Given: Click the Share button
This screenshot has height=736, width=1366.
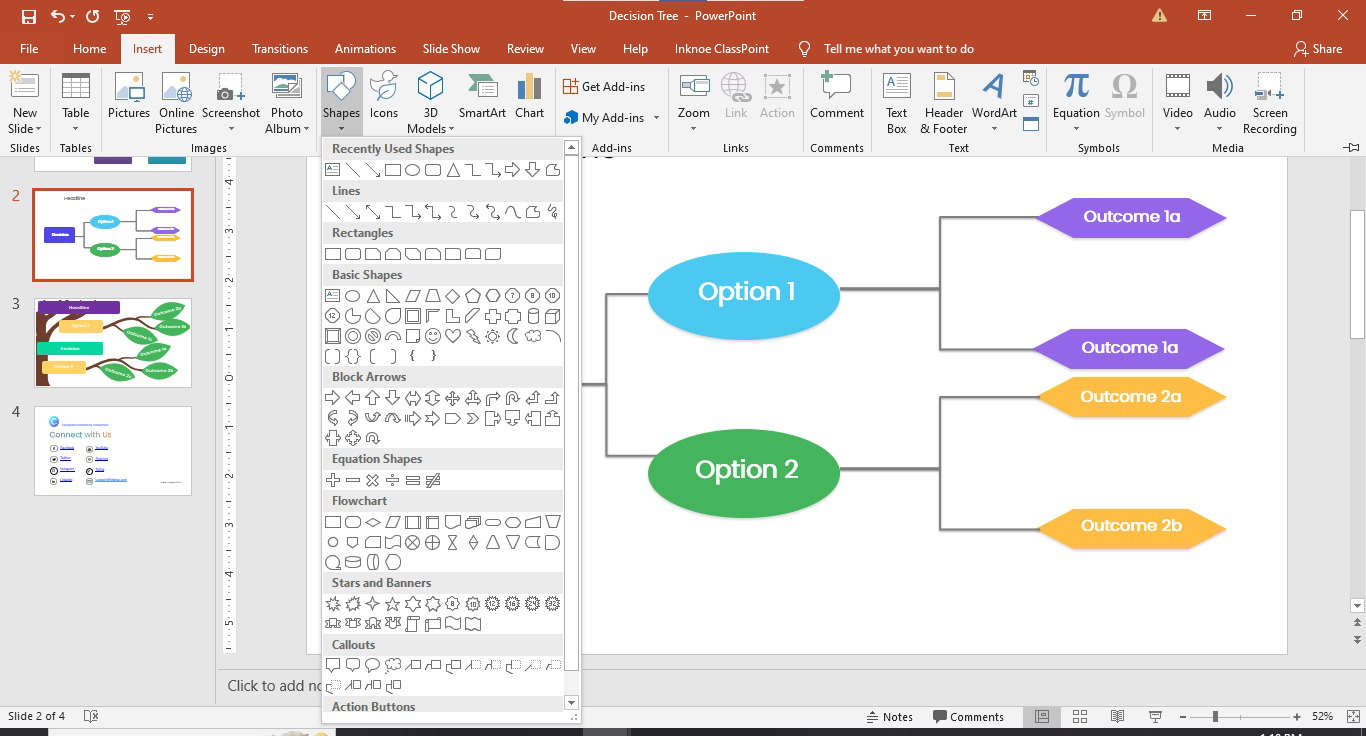Looking at the screenshot, I should [1318, 48].
